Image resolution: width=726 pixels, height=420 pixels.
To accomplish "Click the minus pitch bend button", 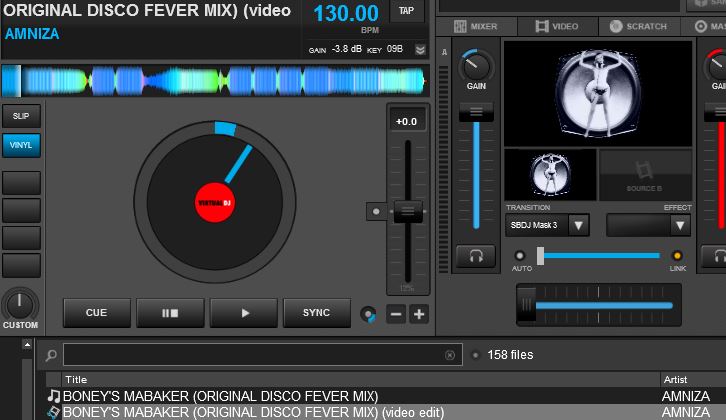I will coord(396,314).
